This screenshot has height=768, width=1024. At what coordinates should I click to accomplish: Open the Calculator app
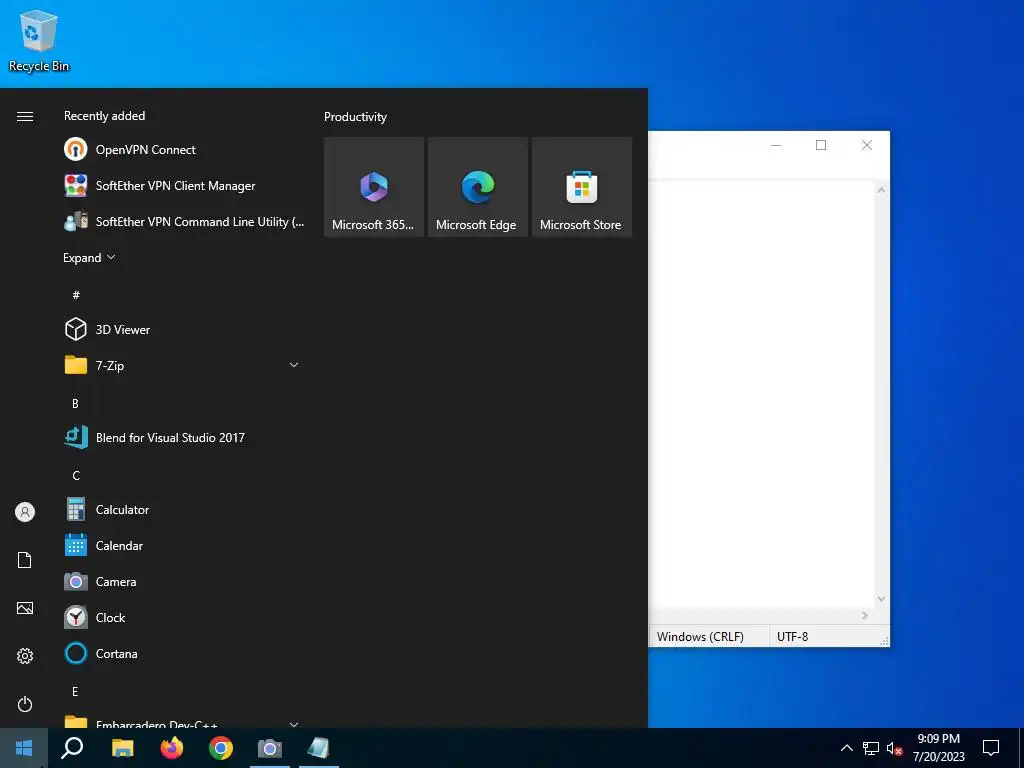click(x=184, y=509)
